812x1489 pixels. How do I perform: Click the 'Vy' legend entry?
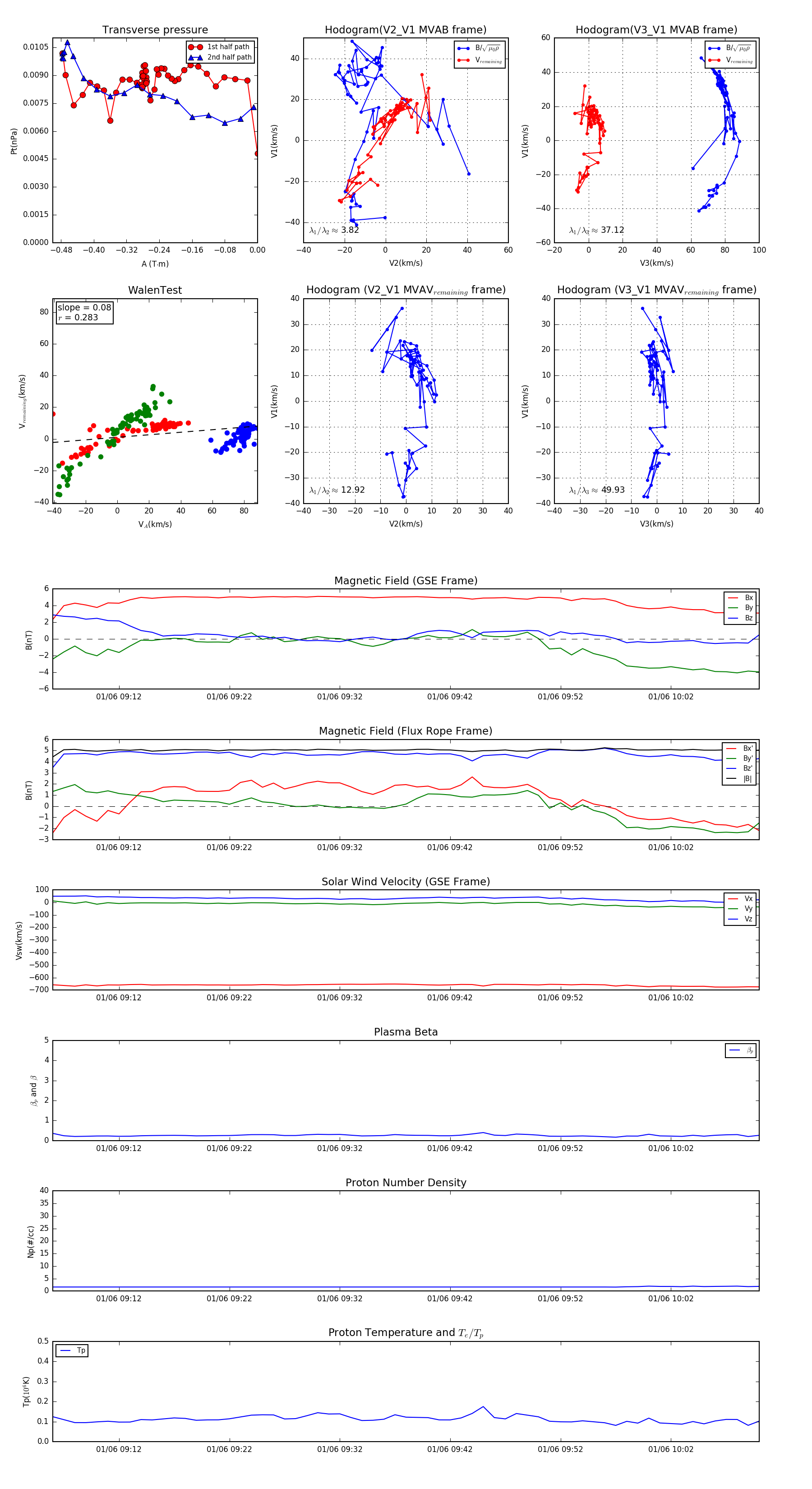[x=740, y=909]
